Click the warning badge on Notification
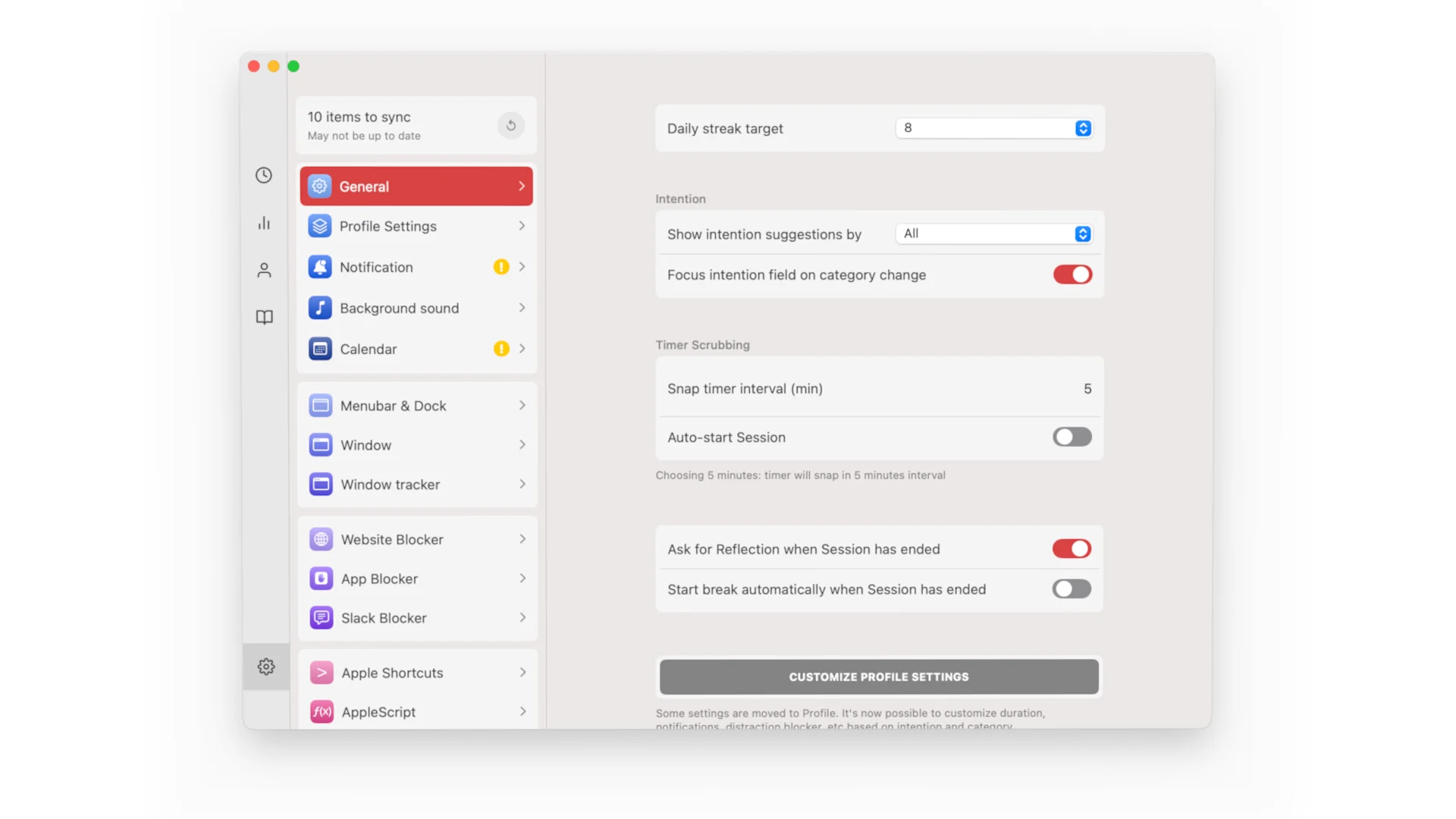1456x819 pixels. [x=501, y=267]
